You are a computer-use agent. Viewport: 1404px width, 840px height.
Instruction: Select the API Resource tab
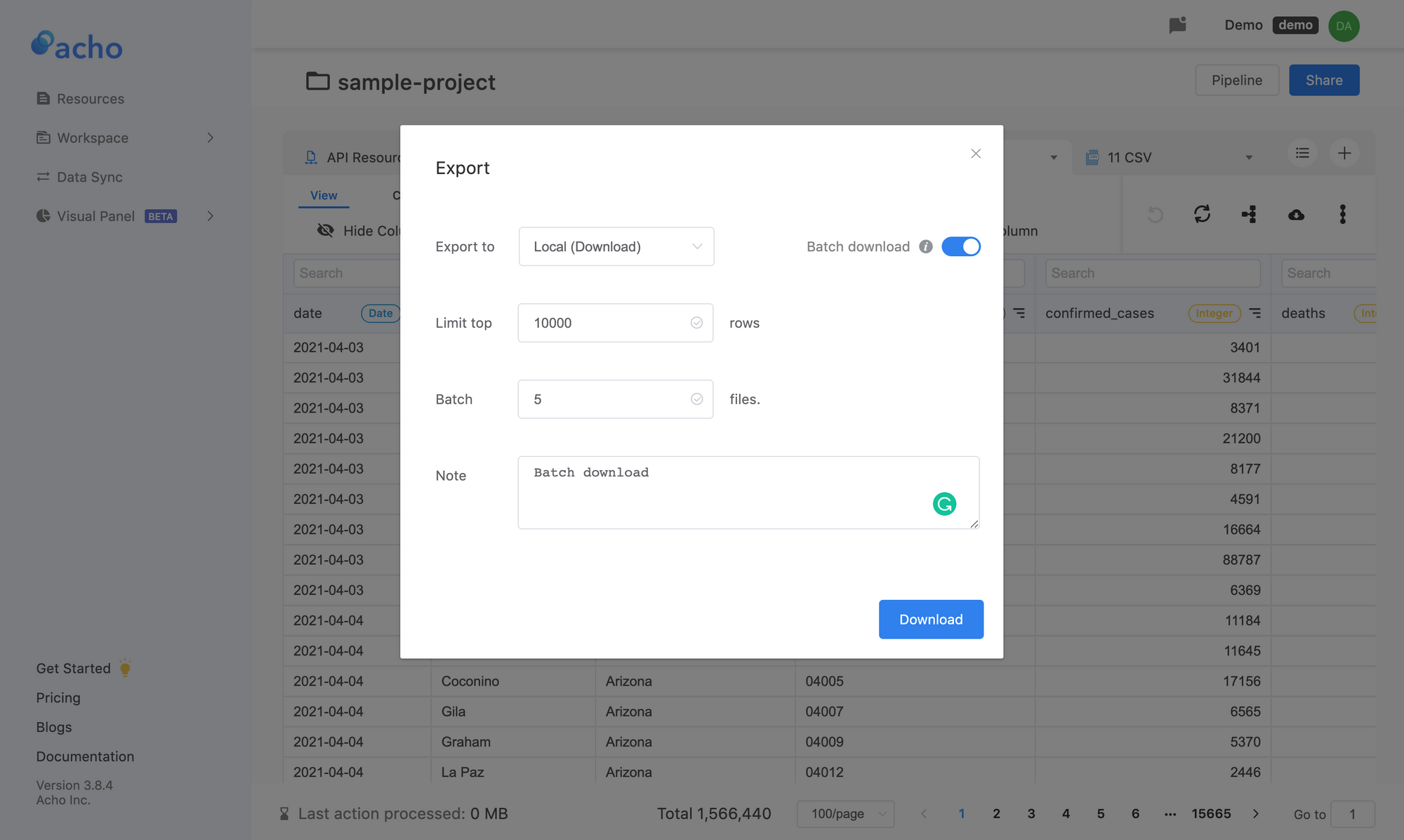353,158
